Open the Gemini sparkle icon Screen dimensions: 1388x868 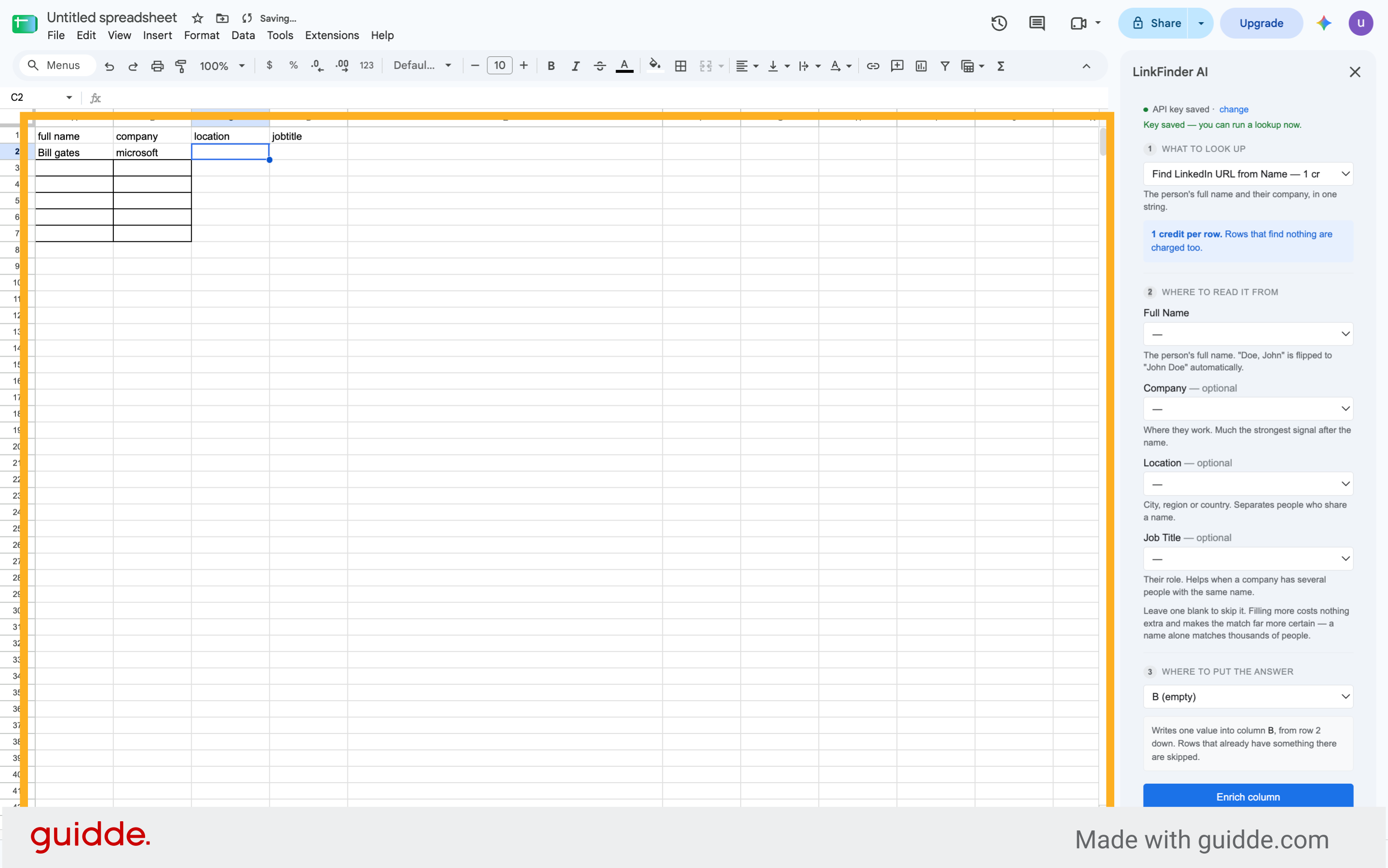coord(1324,24)
